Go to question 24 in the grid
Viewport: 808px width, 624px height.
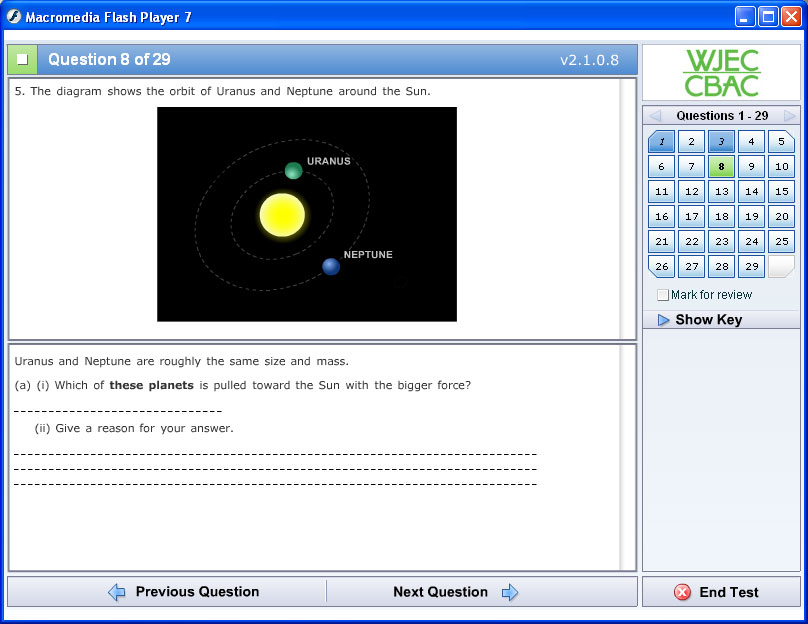click(x=751, y=241)
